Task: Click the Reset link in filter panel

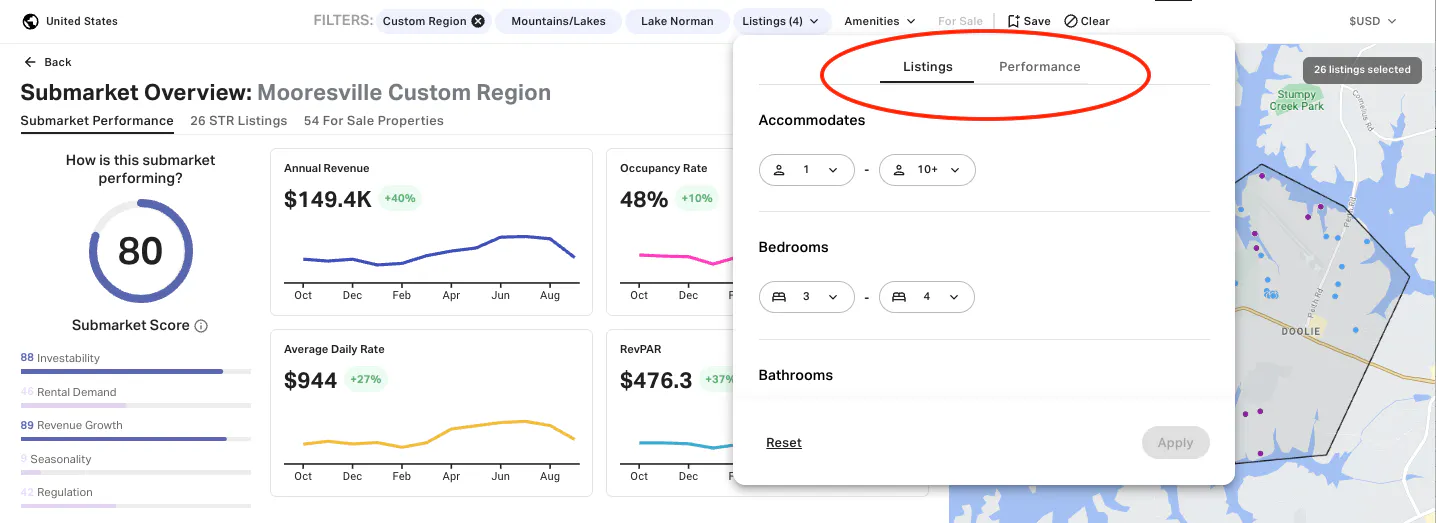Action: 784,443
